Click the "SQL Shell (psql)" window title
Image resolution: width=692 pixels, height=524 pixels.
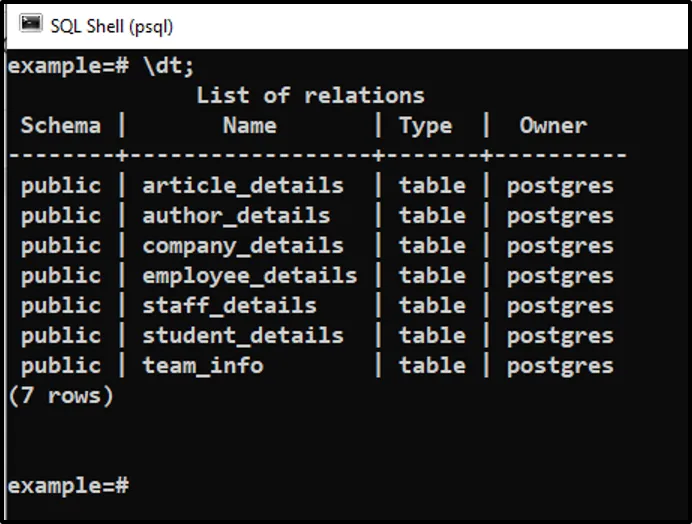[111, 26]
